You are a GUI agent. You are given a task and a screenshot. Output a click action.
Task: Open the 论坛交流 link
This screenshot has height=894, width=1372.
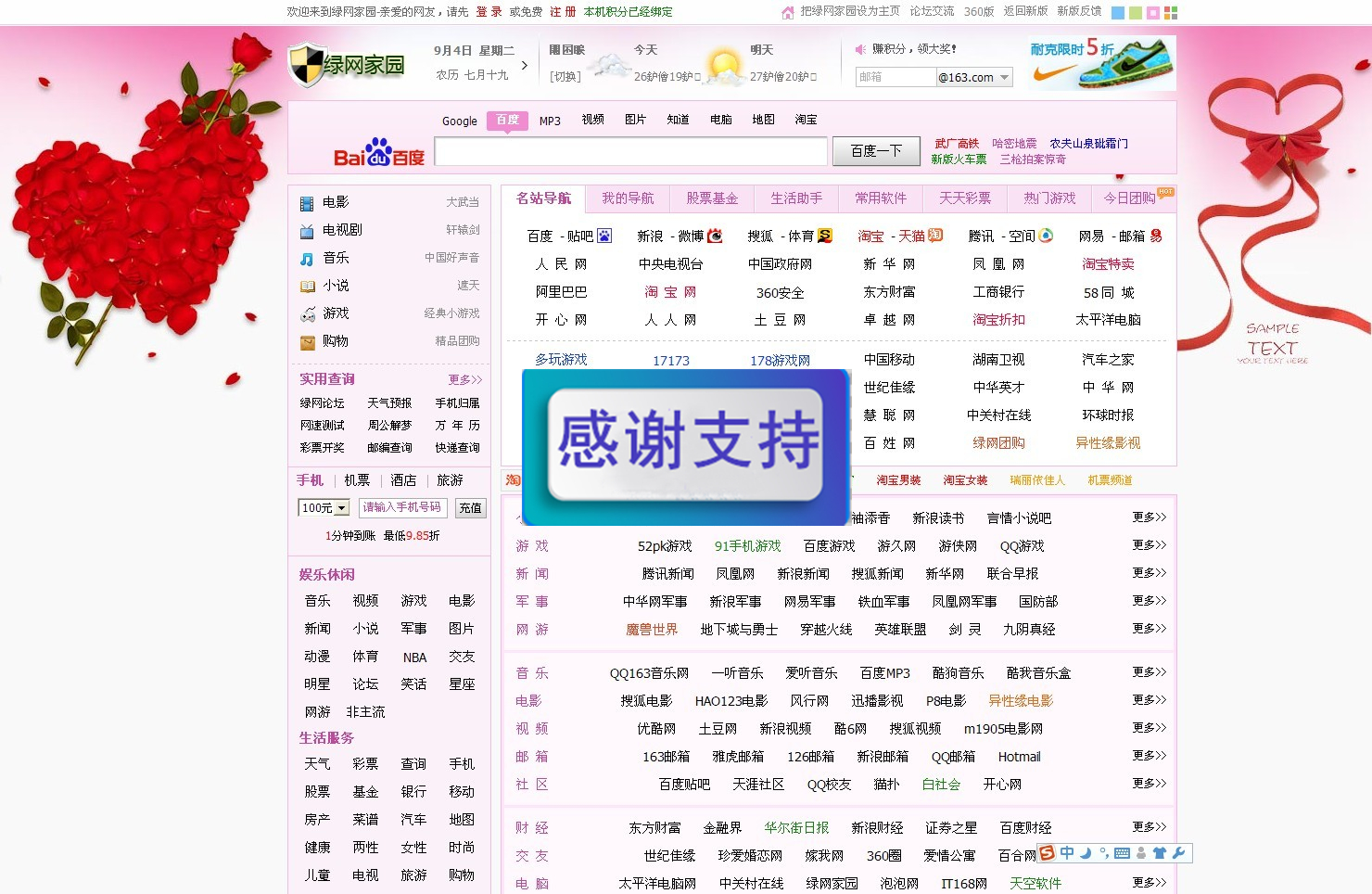point(932,11)
